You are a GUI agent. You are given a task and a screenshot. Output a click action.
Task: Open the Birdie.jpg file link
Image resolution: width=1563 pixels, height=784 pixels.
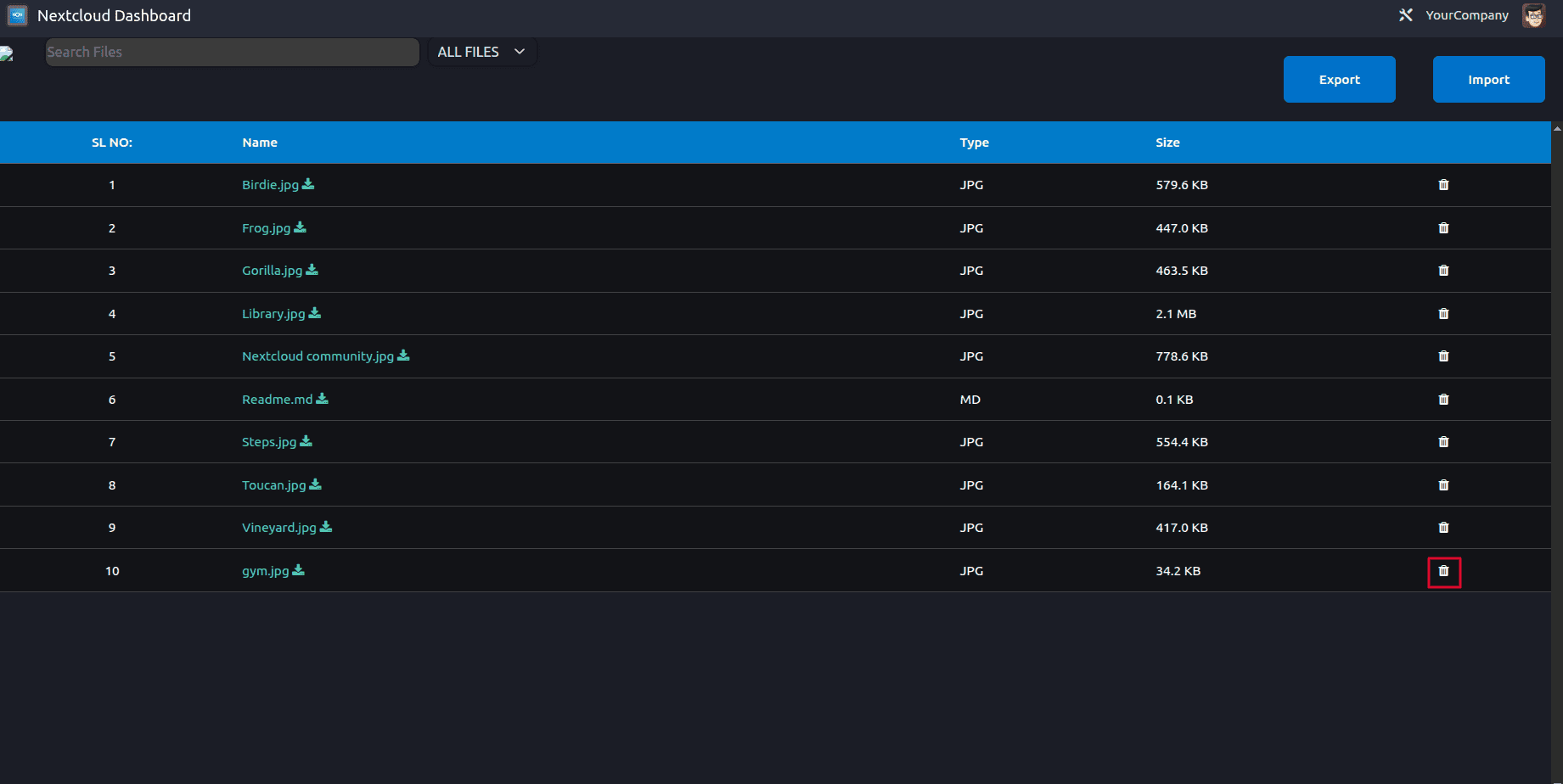pos(270,185)
